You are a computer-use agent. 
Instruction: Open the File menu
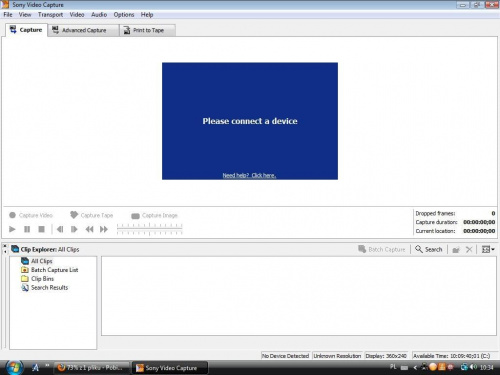point(8,15)
